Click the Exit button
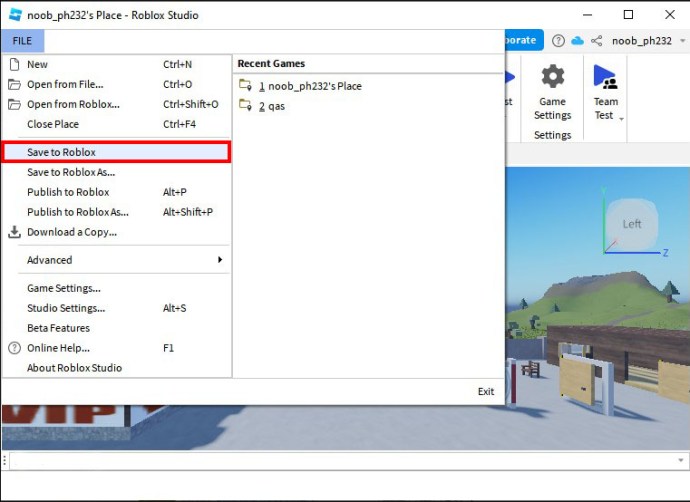The height and width of the screenshot is (502, 690). (486, 392)
